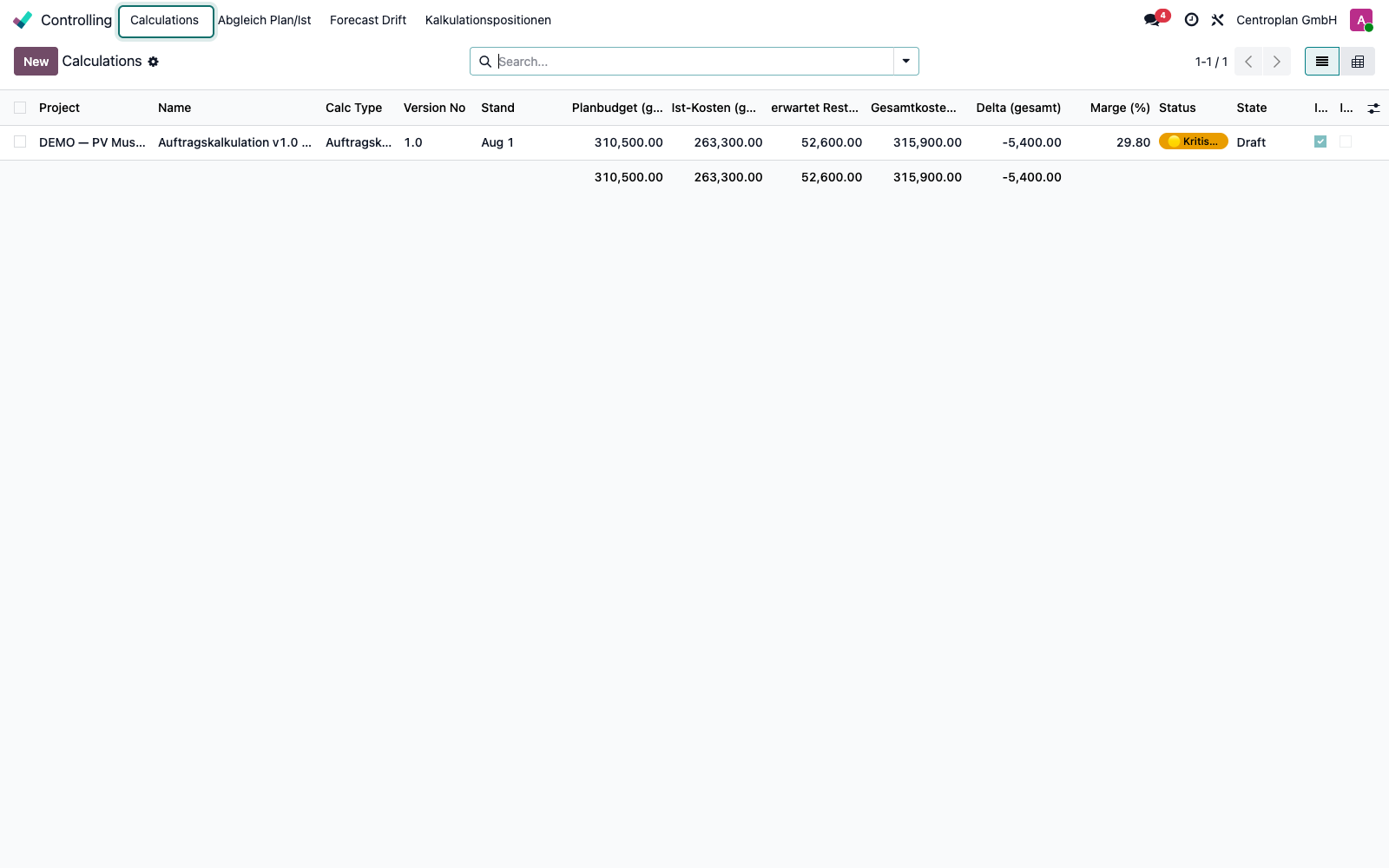Click row Planbudget value 310,500.00
This screenshot has width=1389, height=868.
tap(629, 142)
